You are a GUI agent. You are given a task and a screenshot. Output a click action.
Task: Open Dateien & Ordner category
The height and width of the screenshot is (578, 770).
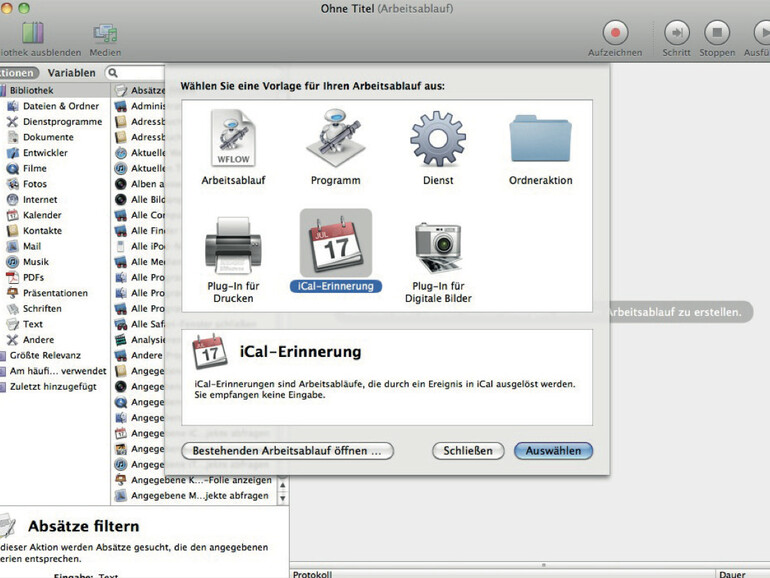coord(53,106)
